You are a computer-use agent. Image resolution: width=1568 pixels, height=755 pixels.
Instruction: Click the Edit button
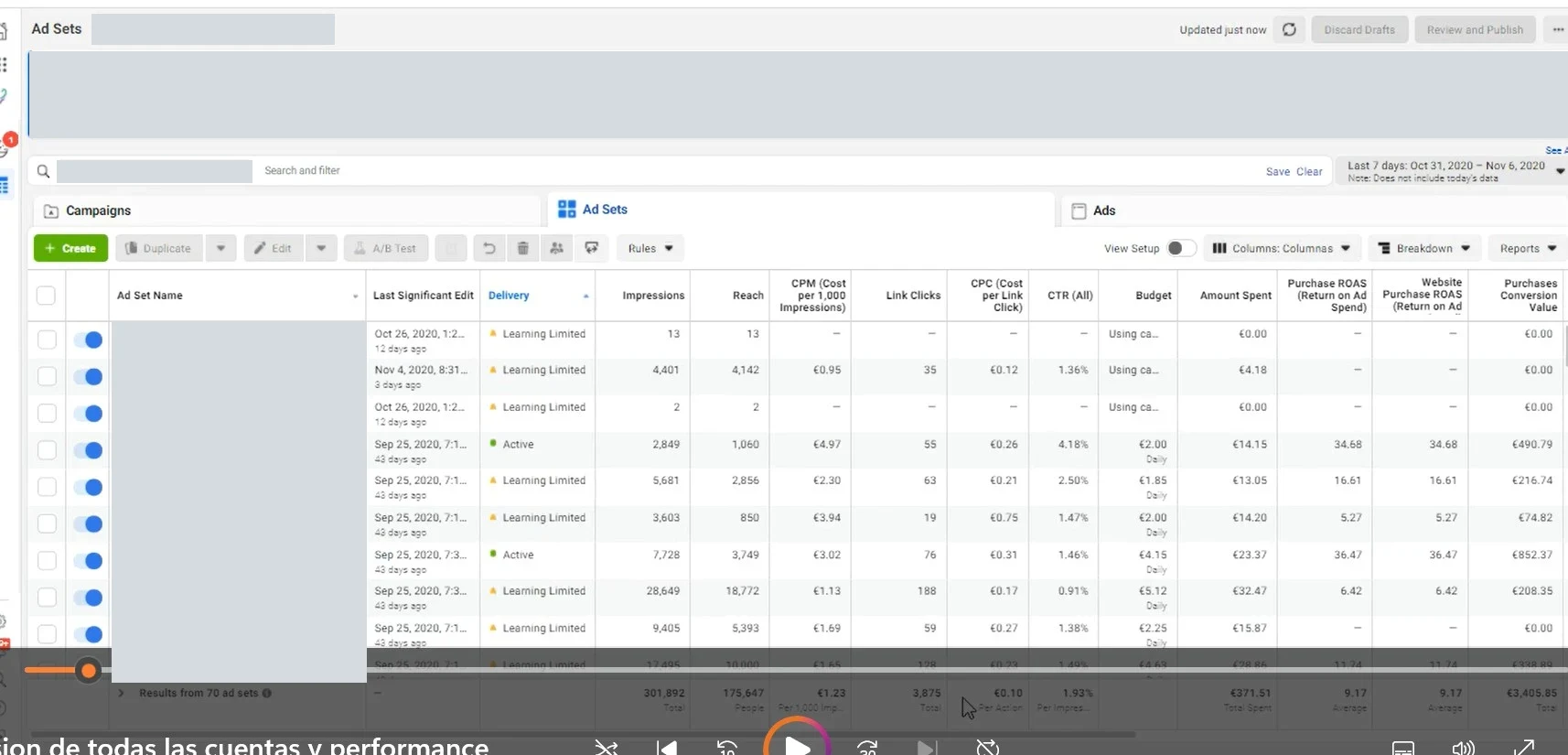tap(273, 248)
